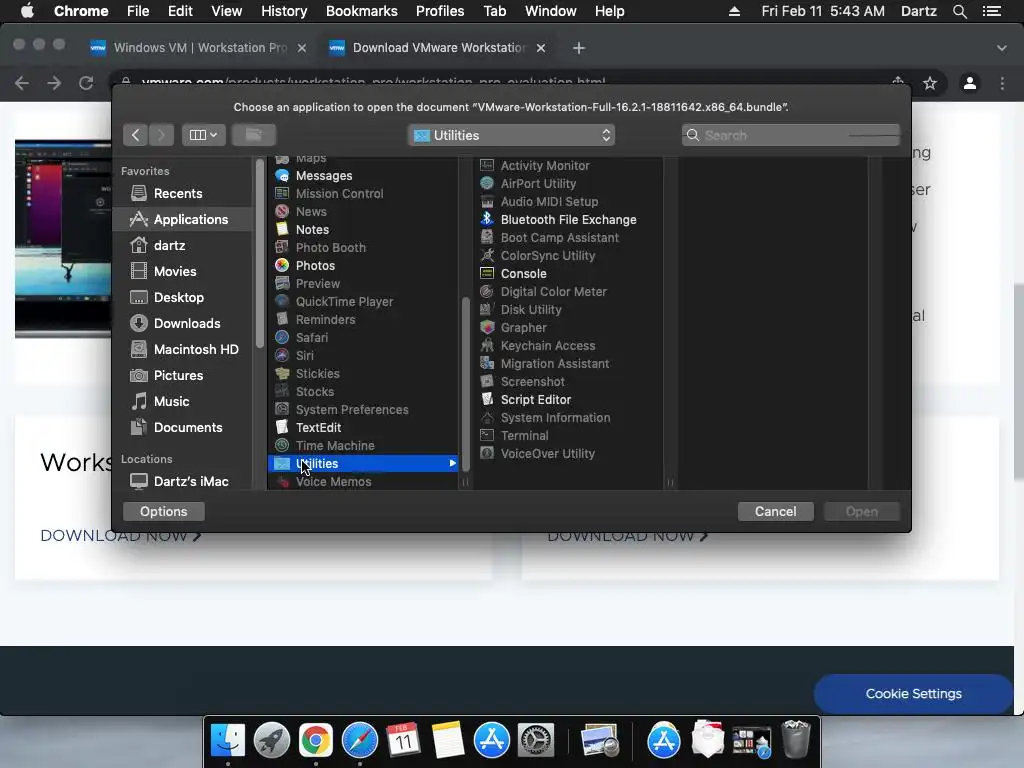Open the Bookmarks menu

[x=361, y=11]
